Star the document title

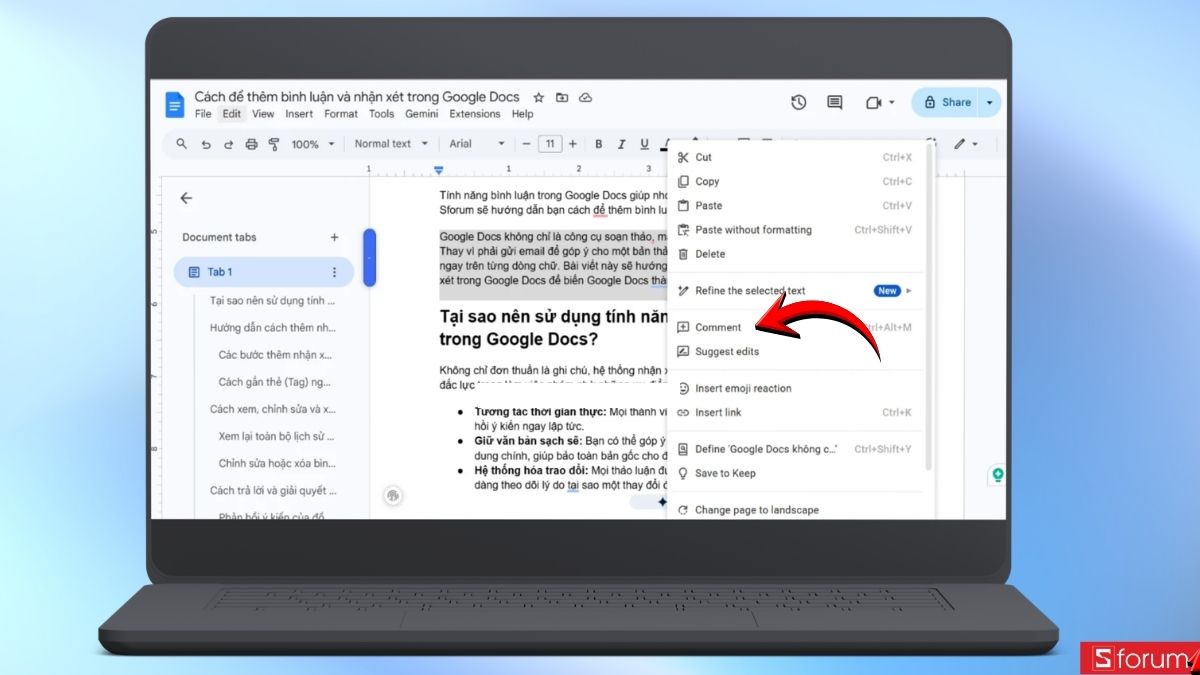[x=538, y=98]
